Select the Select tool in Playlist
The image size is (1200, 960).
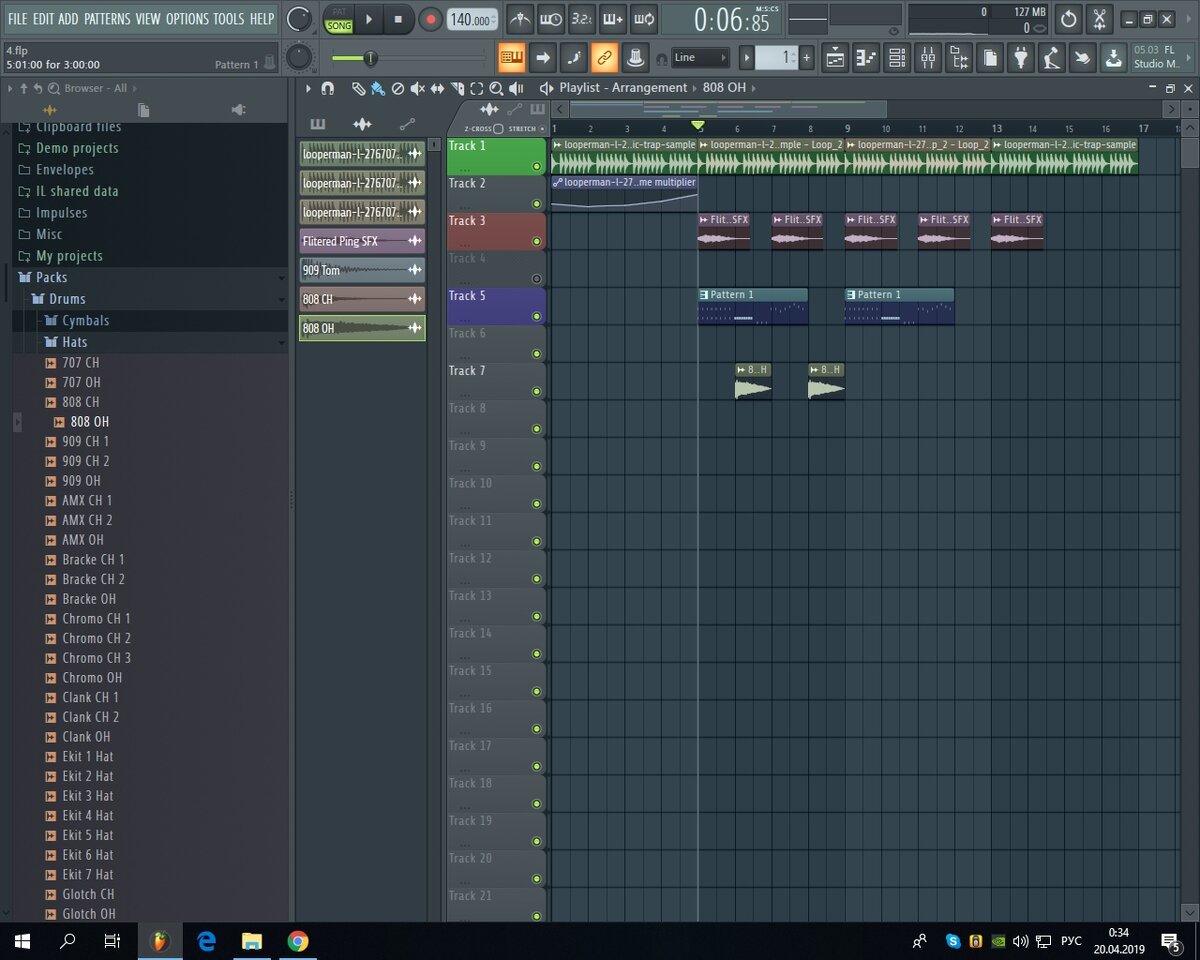[x=477, y=88]
